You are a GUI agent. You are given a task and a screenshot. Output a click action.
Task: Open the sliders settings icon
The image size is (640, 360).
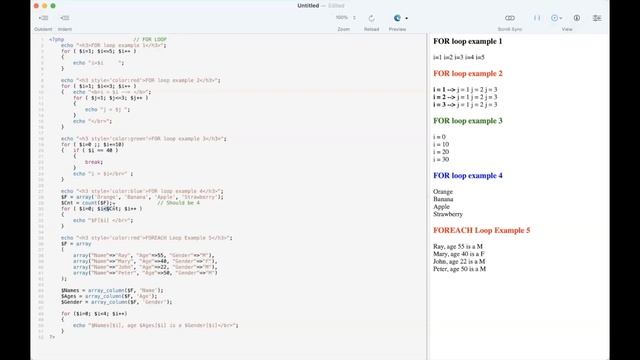[597, 18]
